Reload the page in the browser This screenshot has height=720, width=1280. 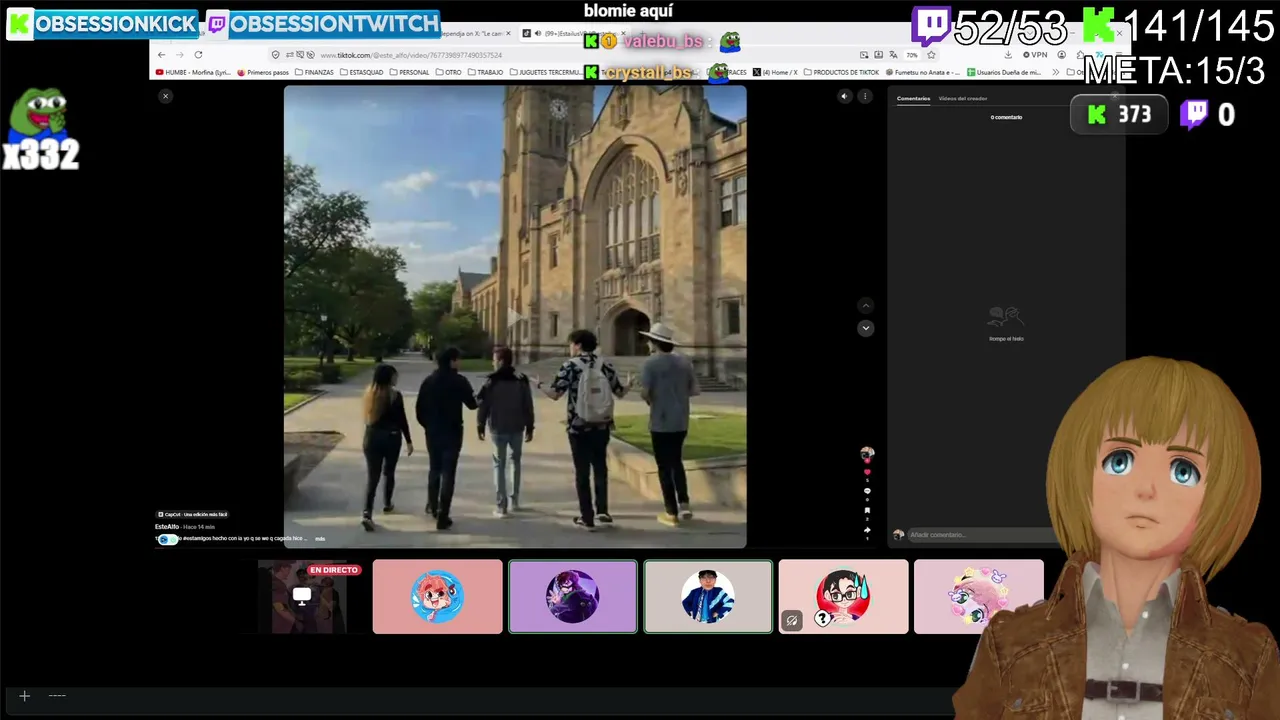(198, 55)
